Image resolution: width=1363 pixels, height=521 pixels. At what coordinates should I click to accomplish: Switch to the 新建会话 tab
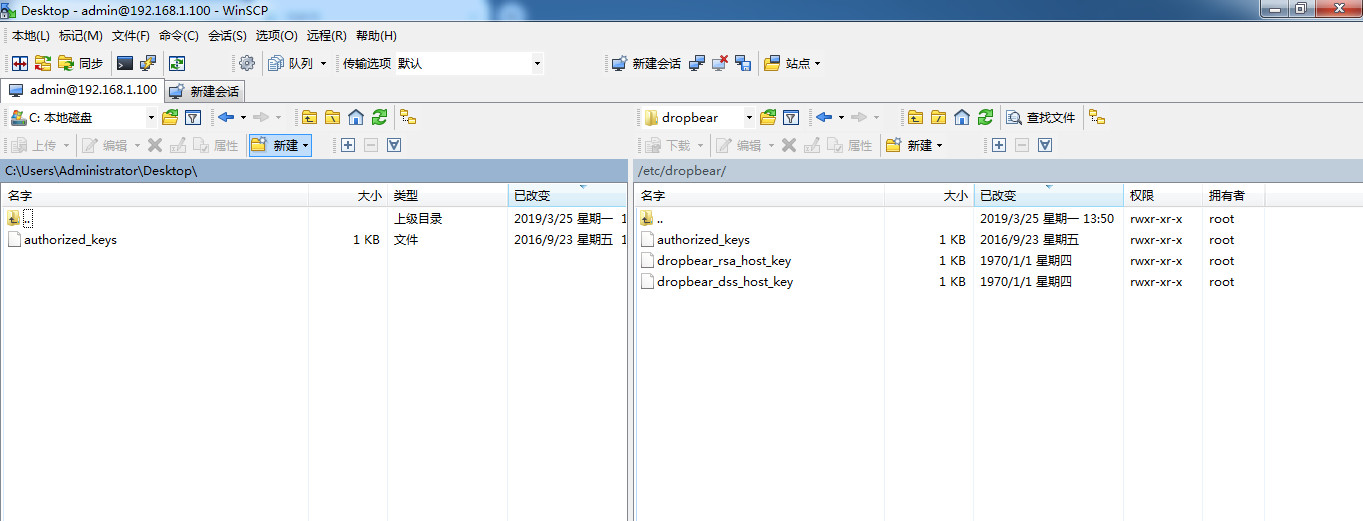(x=205, y=91)
